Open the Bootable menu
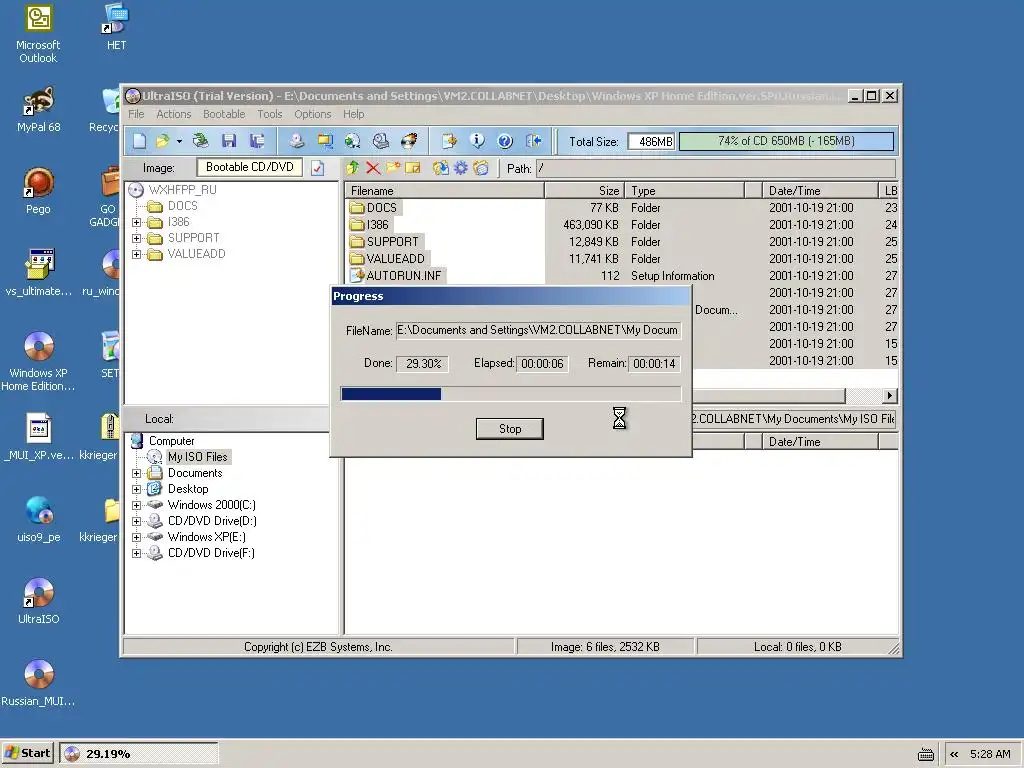The height and width of the screenshot is (768, 1024). [x=224, y=114]
